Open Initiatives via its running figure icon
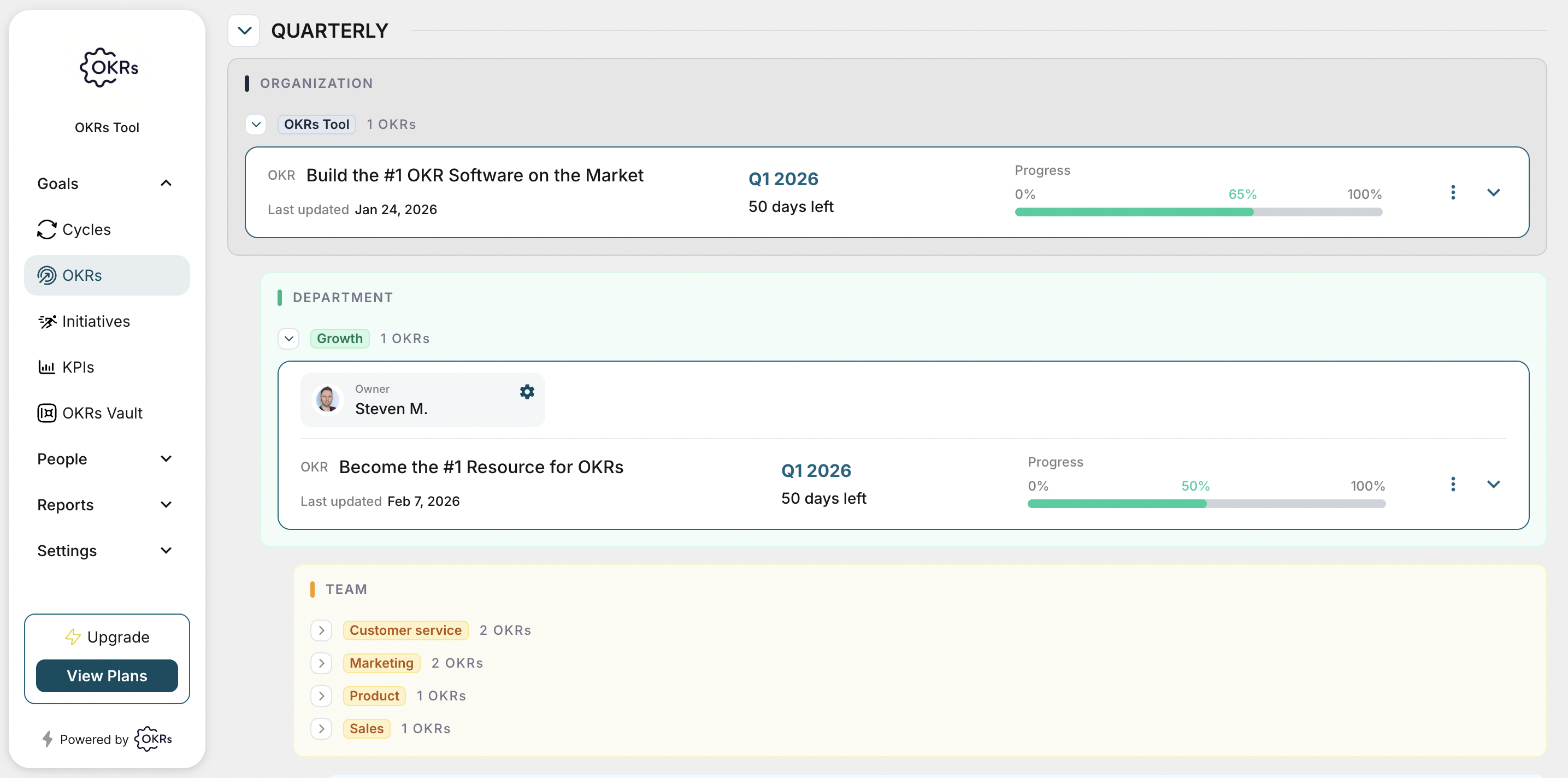Screen dimensions: 1568x778 47,321
